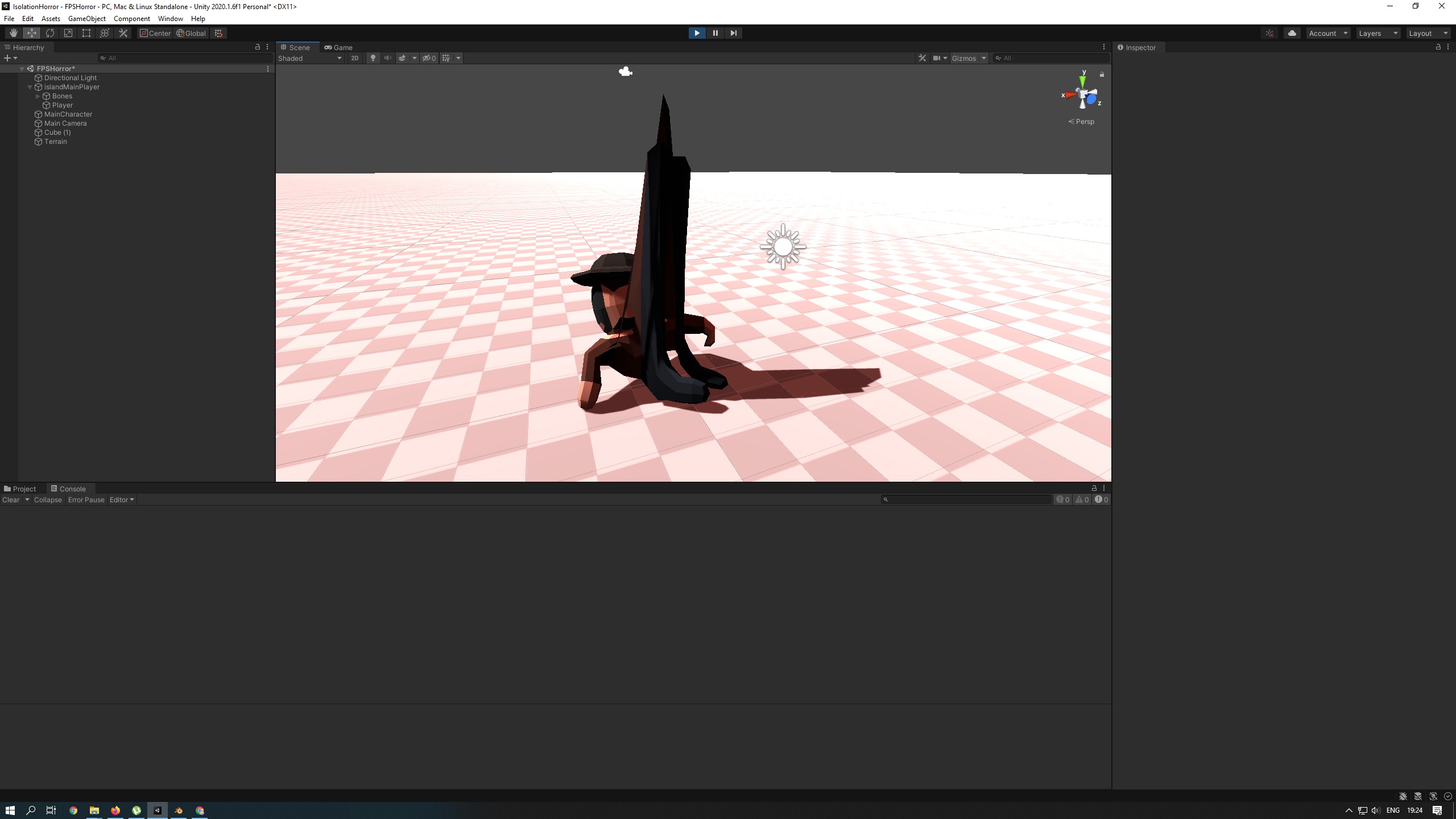Select the Hand tool

click(x=13, y=33)
